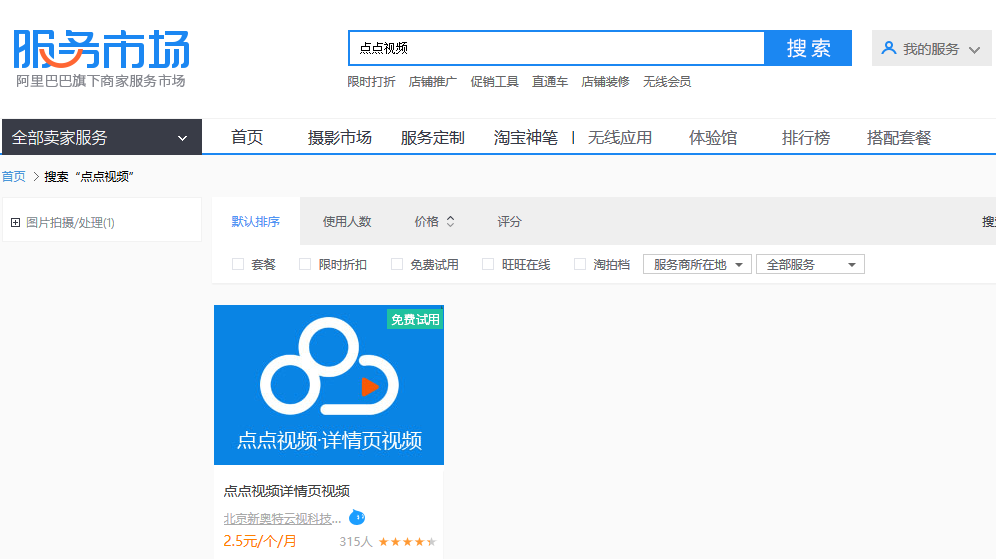Screen dimensions: 996x559
Task: Click the 首页 breadcrumb link
Action: (x=13, y=176)
